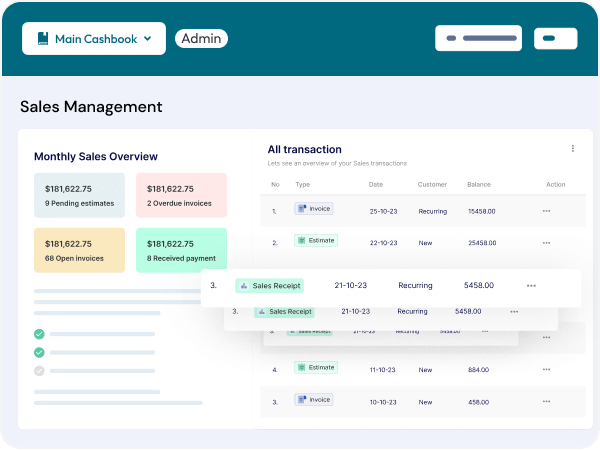Click the invoice icon in row 1
This screenshot has height=450, width=600.
click(300, 209)
